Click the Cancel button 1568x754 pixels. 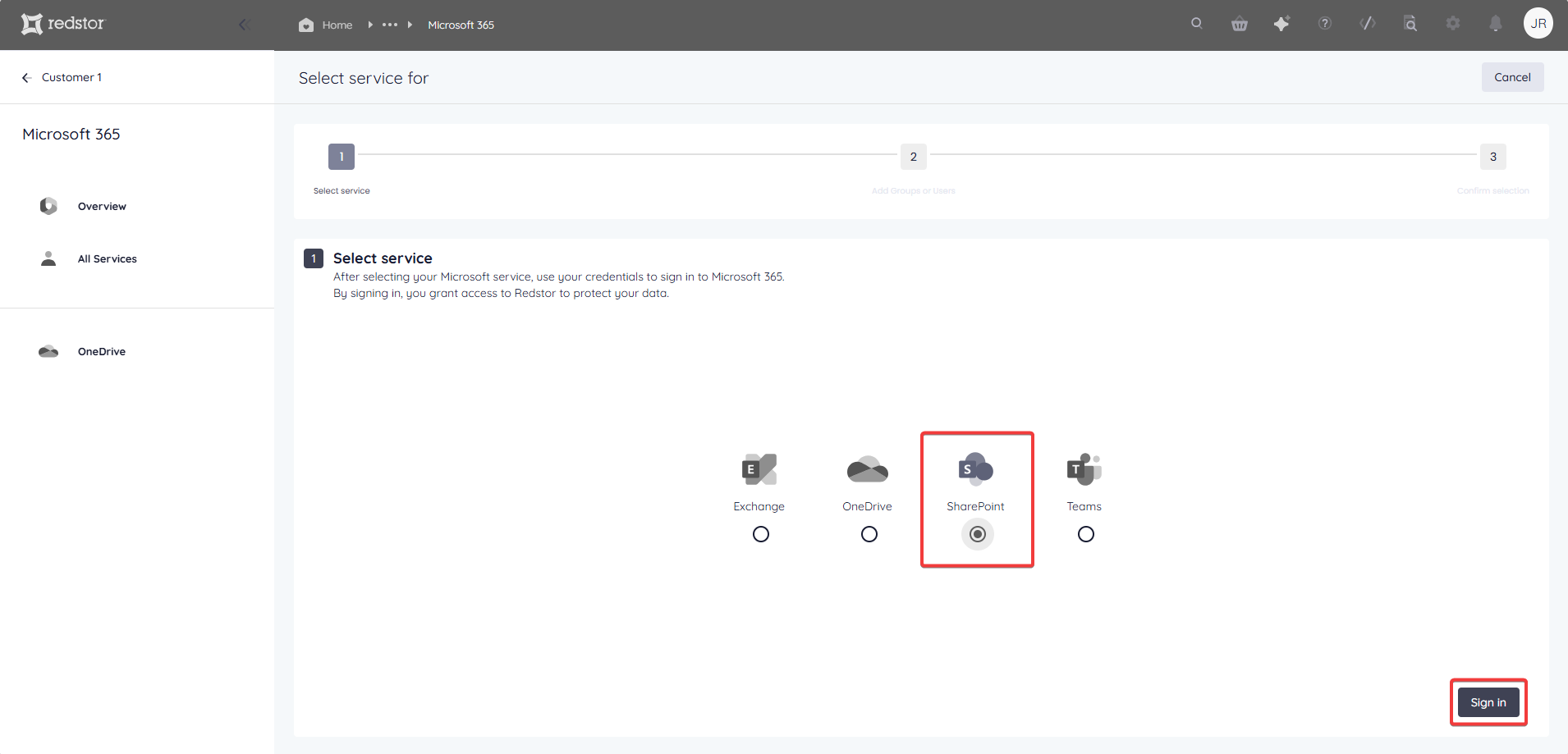[1512, 77]
